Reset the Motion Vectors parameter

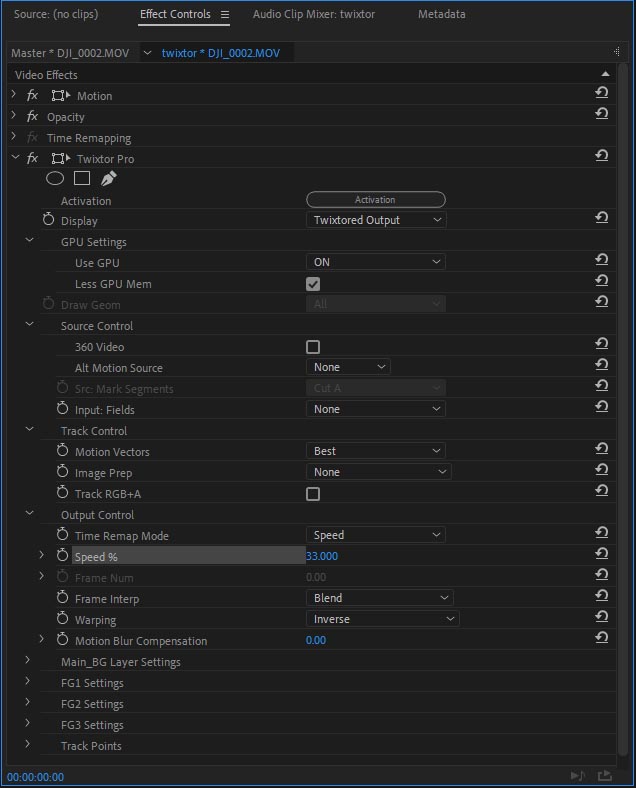pyautogui.click(x=601, y=448)
